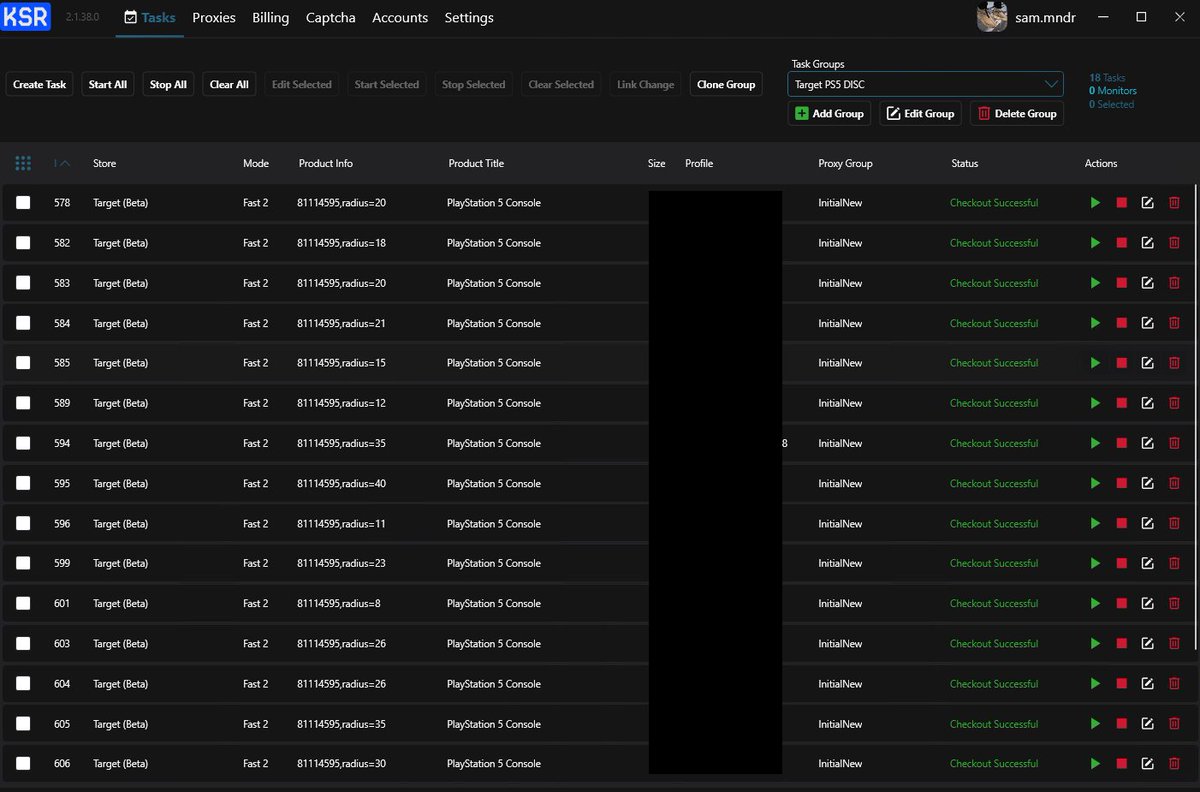Delete task 584 with trash icon
1200x792 pixels.
1174,323
